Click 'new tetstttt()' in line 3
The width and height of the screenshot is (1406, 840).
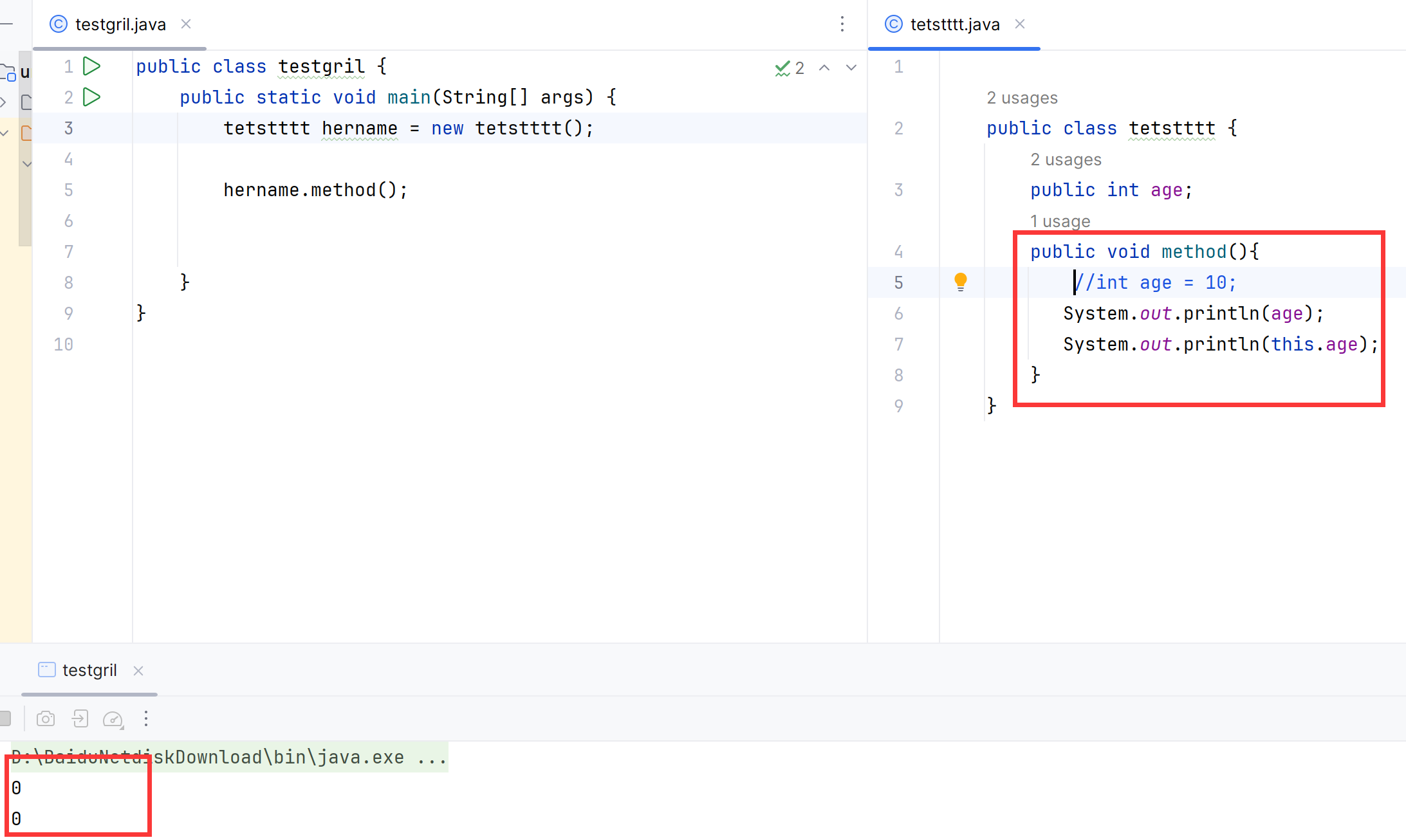506,129
